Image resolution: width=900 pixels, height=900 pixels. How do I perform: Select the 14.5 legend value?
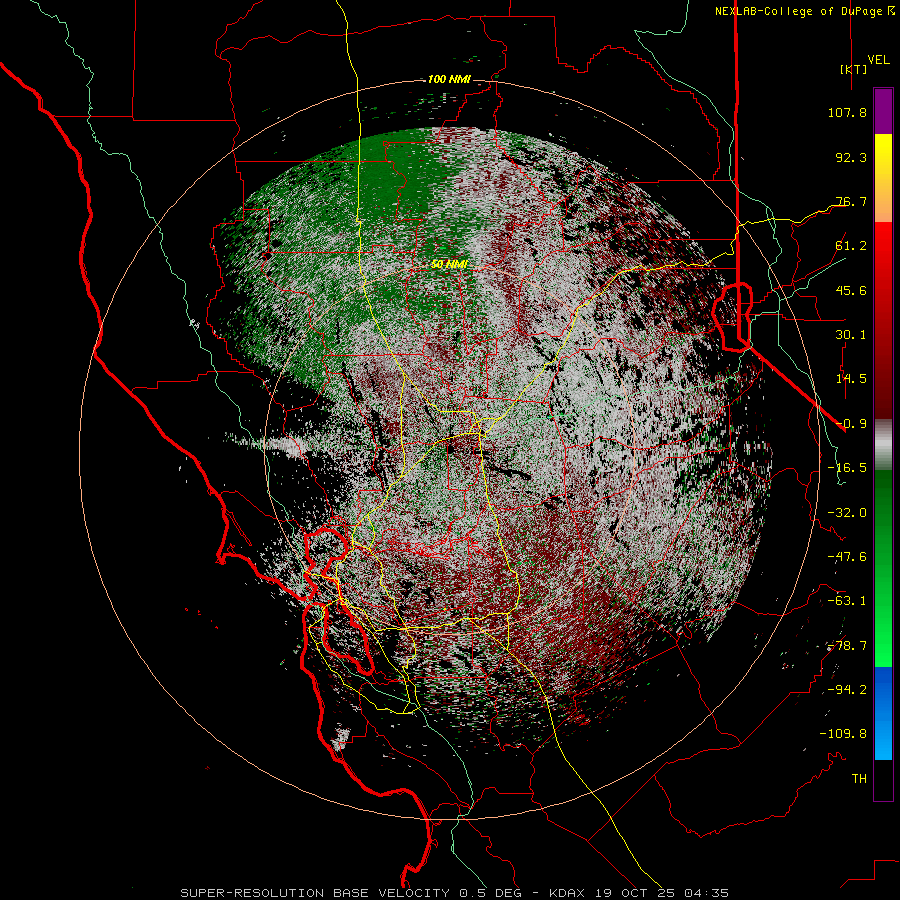click(851, 379)
